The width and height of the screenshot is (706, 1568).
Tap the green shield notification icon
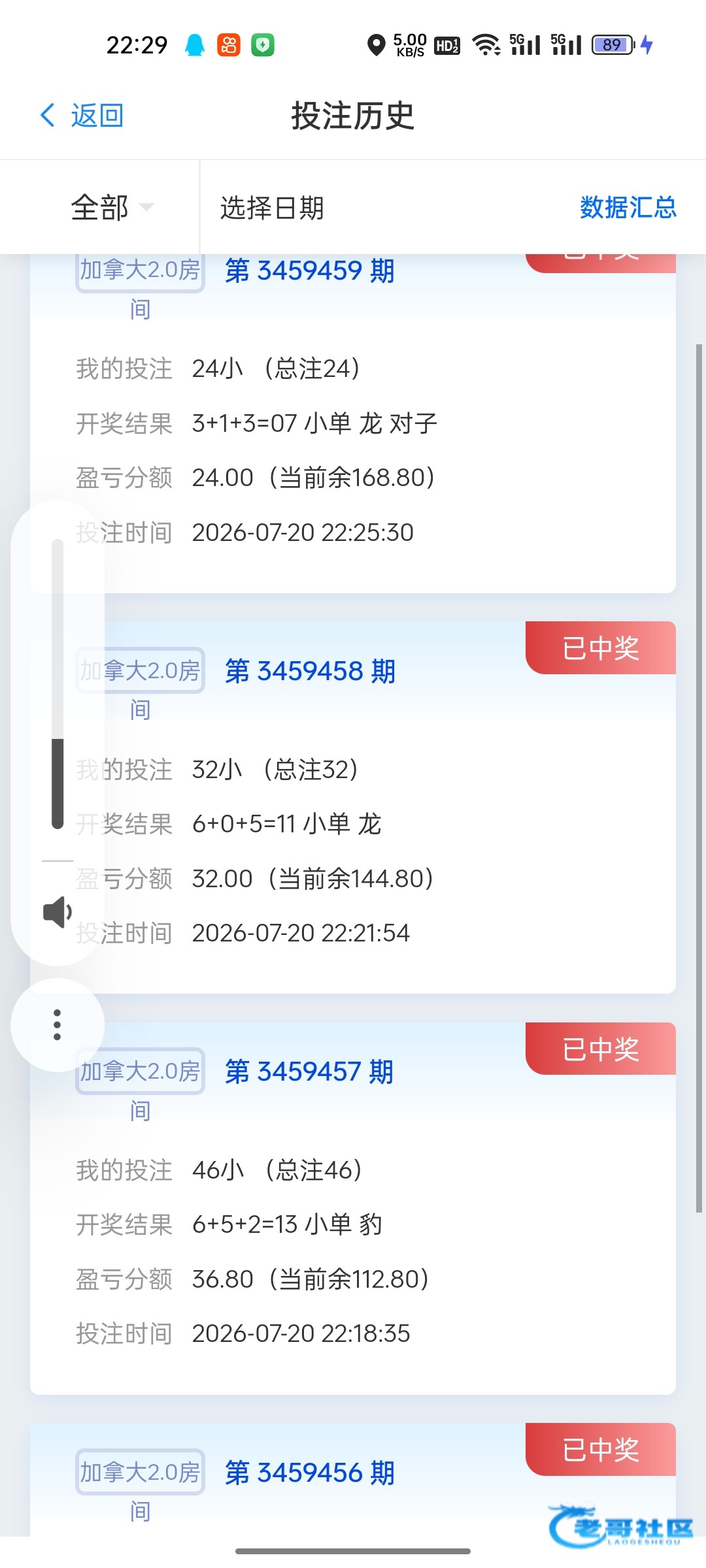pos(263,45)
